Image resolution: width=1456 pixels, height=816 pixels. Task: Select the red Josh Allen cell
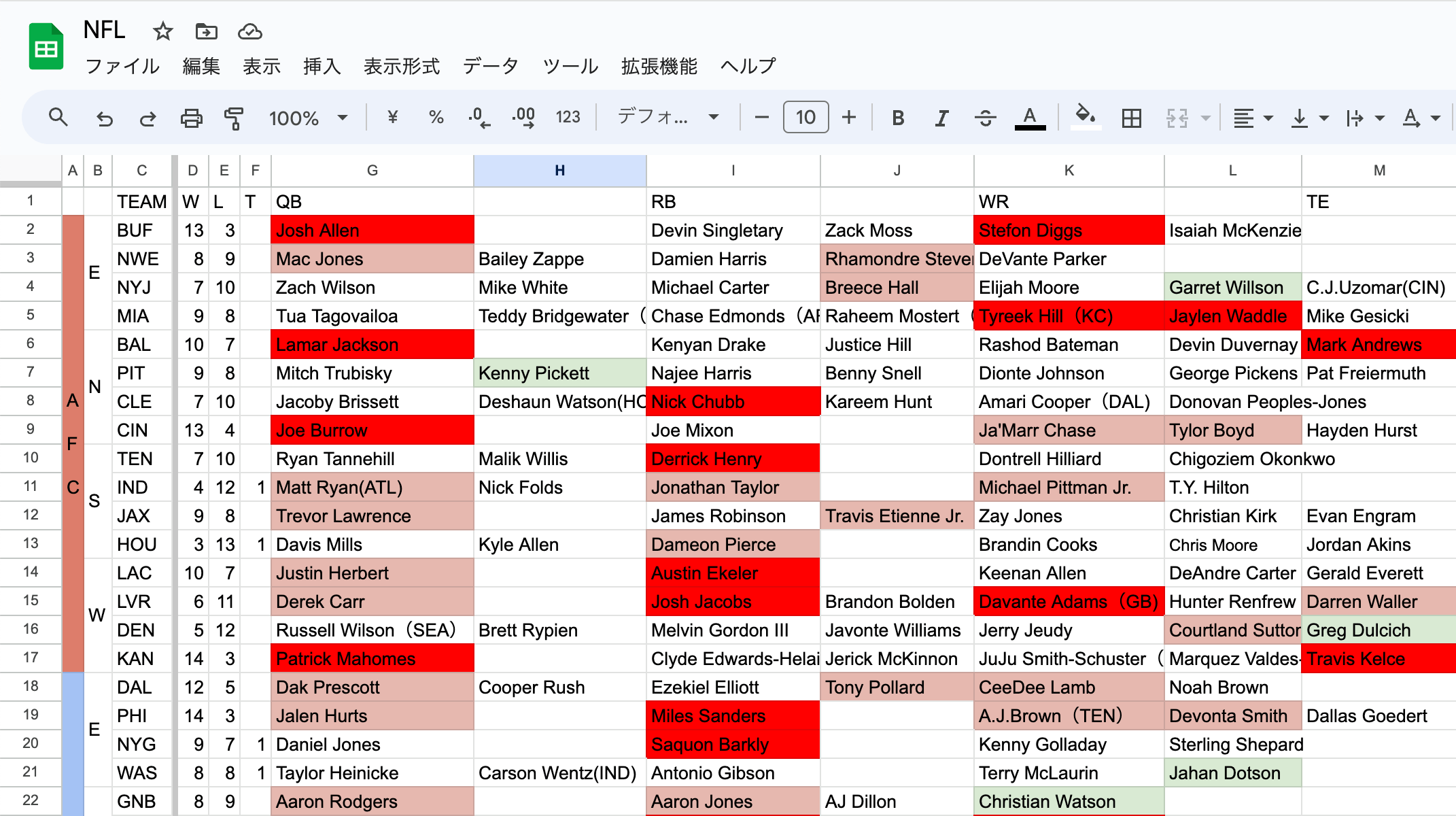pyautogui.click(x=372, y=231)
